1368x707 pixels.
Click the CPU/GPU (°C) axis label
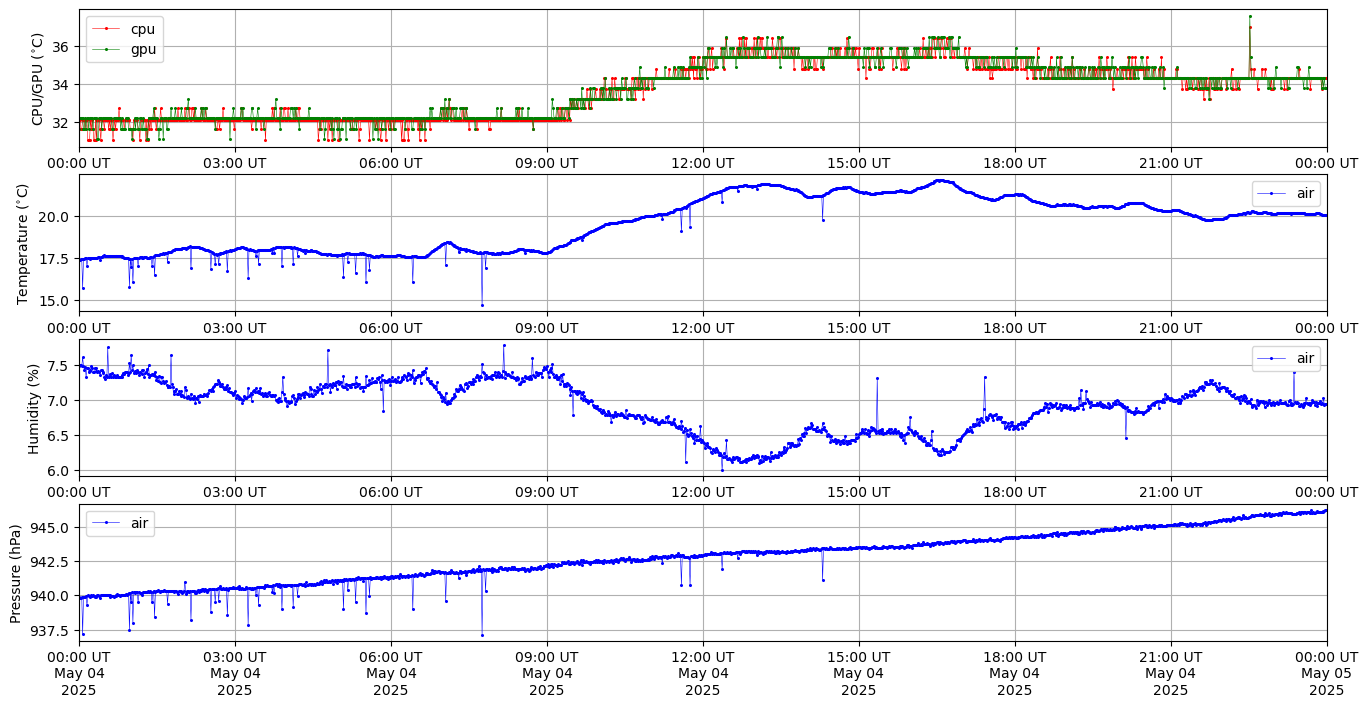[38, 79]
